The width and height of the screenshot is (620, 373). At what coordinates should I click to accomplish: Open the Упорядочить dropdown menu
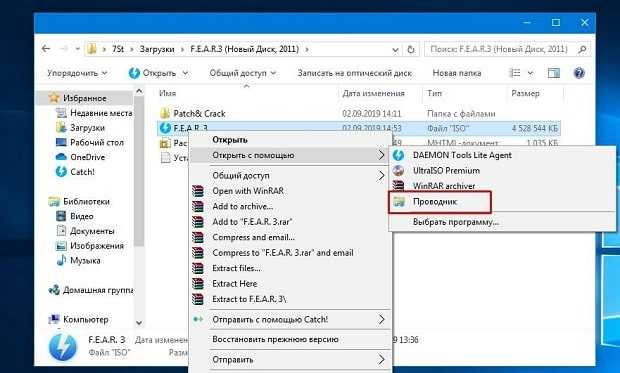click(x=77, y=73)
